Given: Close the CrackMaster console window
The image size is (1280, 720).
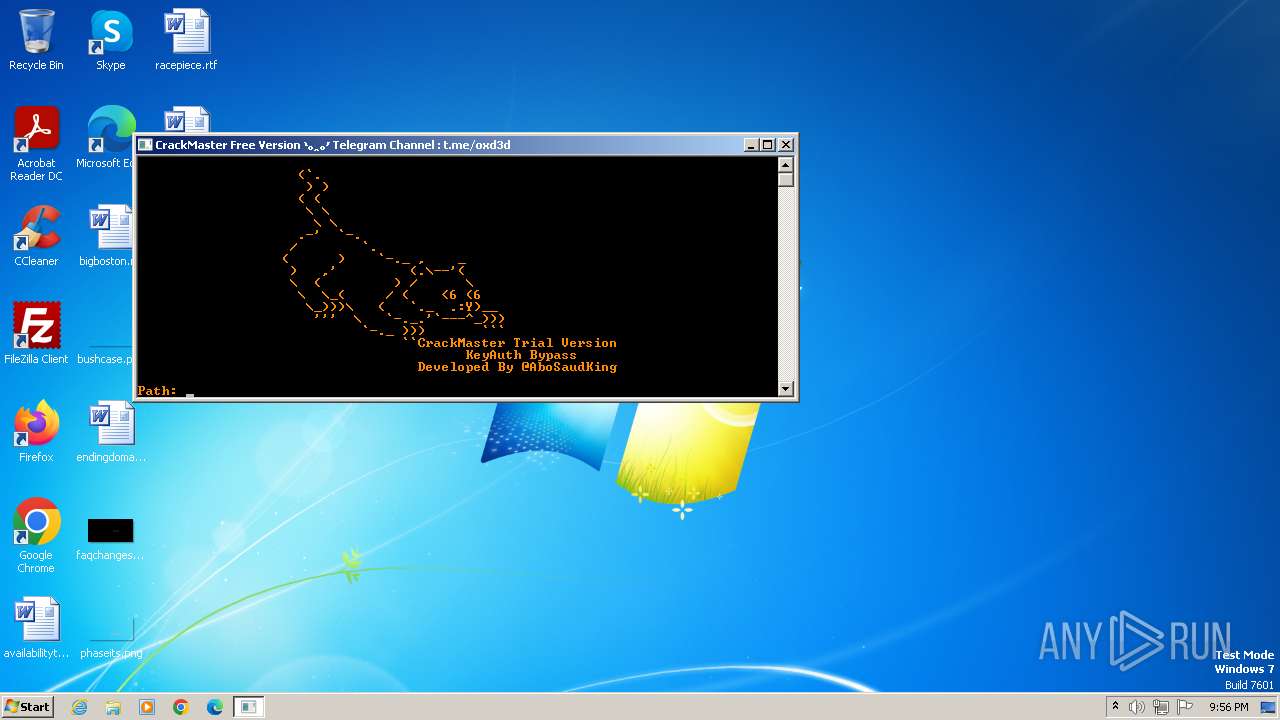Looking at the screenshot, I should point(786,145).
